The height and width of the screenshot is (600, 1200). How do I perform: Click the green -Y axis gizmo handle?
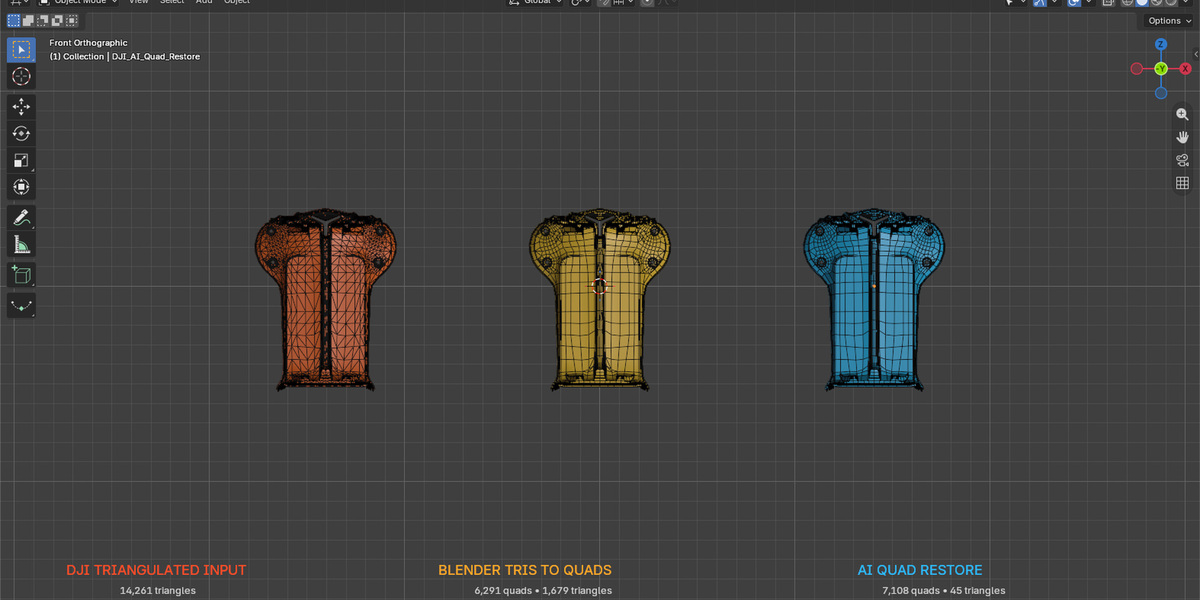pos(1161,69)
